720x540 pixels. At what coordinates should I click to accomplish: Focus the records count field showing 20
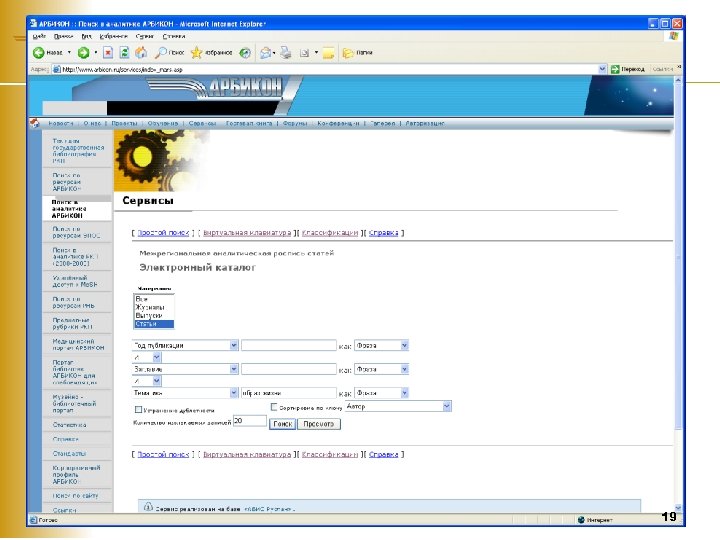point(250,421)
